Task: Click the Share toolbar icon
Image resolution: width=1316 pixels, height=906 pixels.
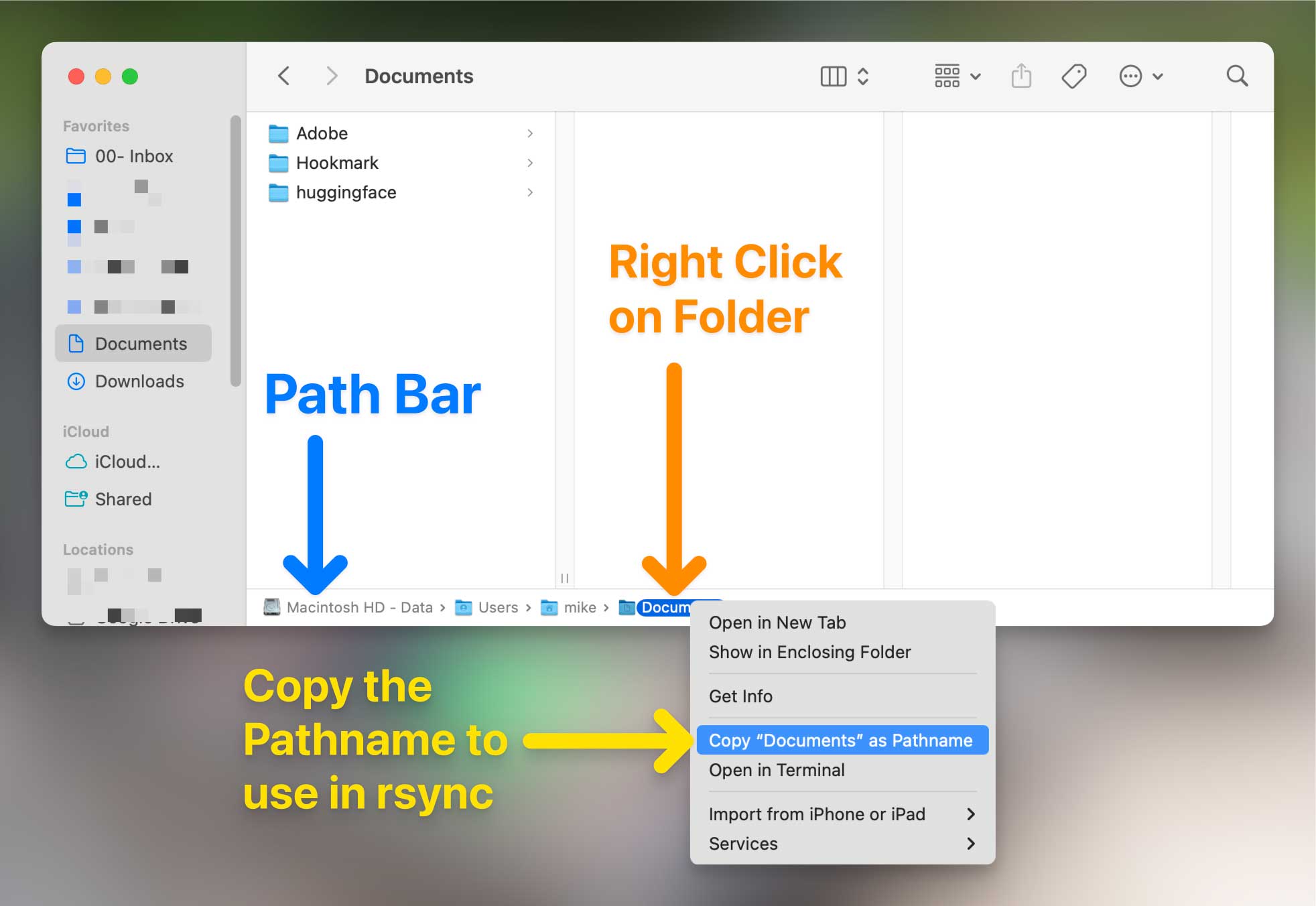Action: pyautogui.click(x=1021, y=76)
